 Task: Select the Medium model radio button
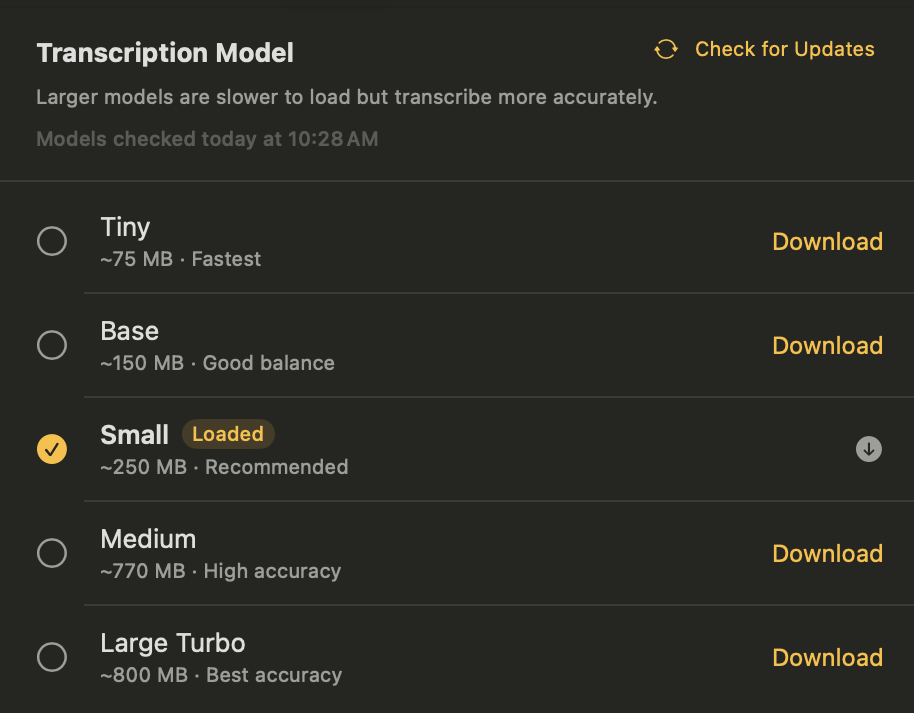(x=52, y=553)
